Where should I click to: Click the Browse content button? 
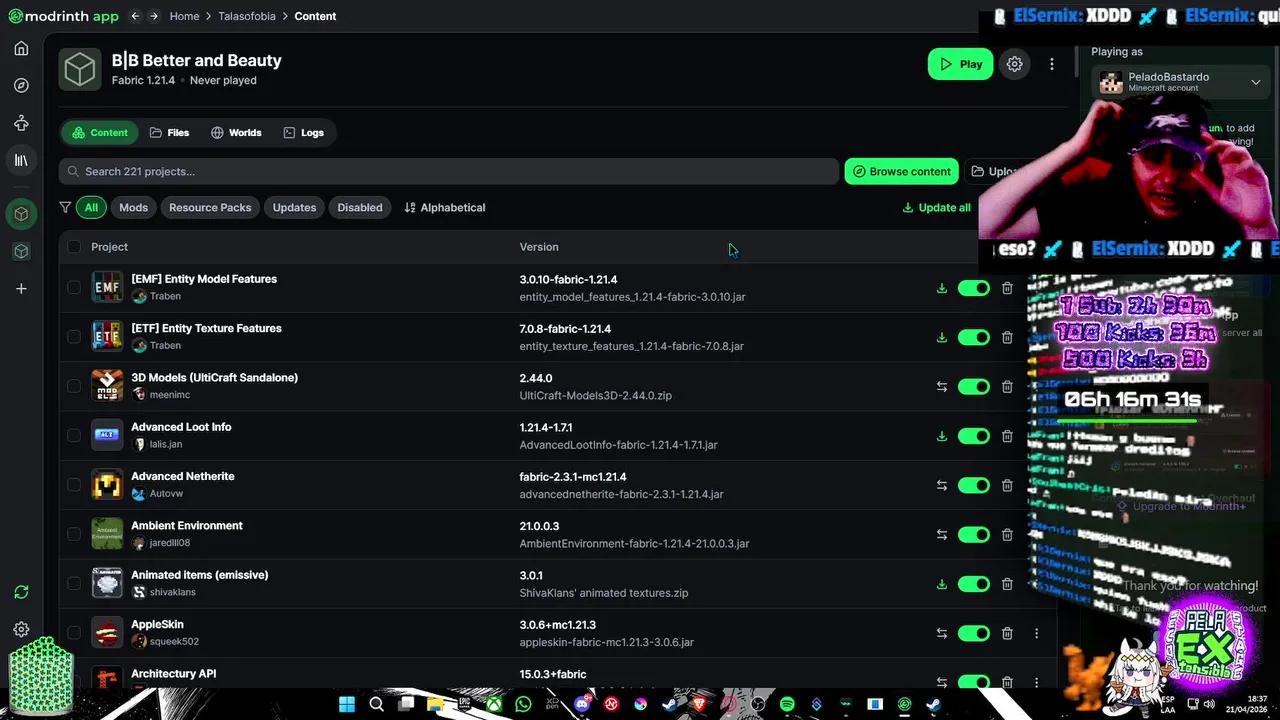[x=901, y=171]
